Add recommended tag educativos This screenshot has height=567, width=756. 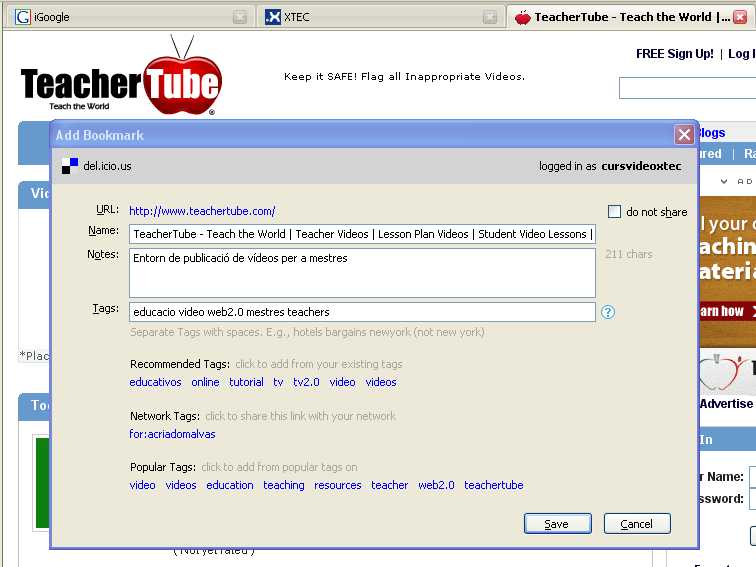155,382
